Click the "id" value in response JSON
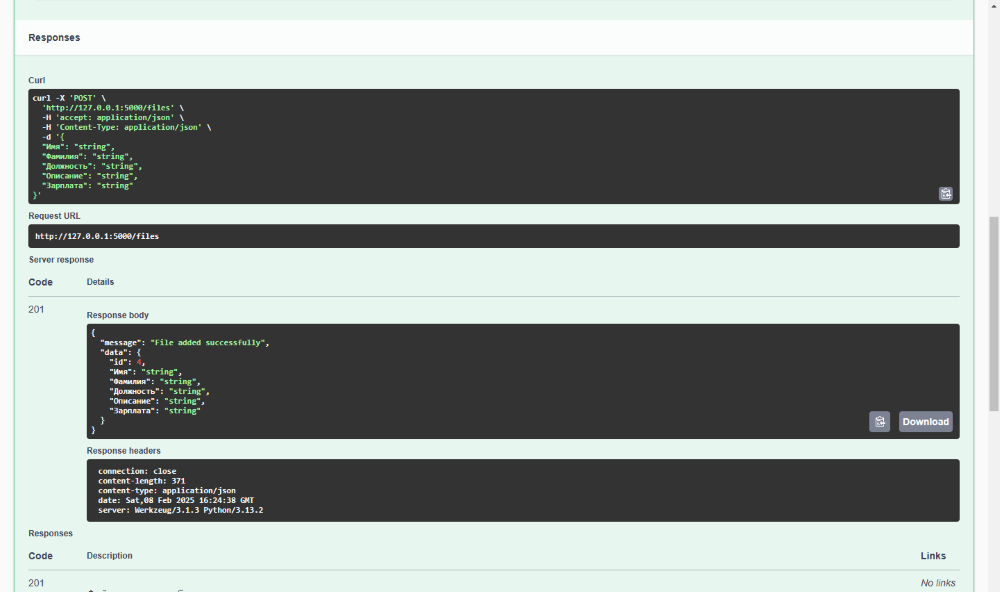1000x592 pixels. coord(141,362)
